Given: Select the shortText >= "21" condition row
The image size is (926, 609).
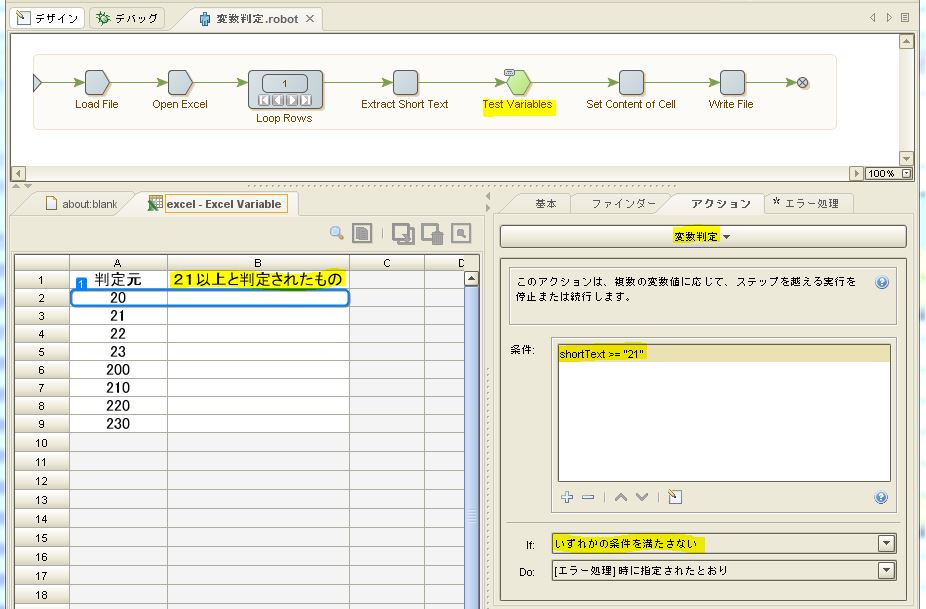Looking at the screenshot, I should click(724, 354).
